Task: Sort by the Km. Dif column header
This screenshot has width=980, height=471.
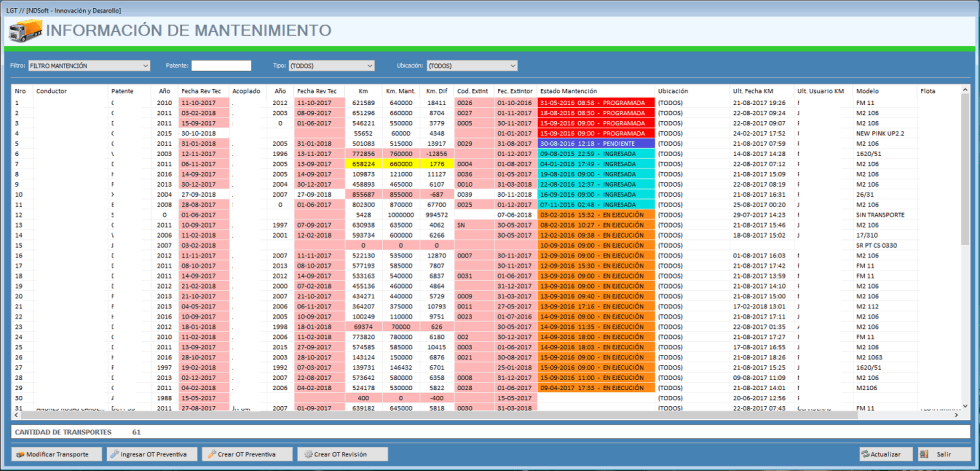Action: point(436,91)
